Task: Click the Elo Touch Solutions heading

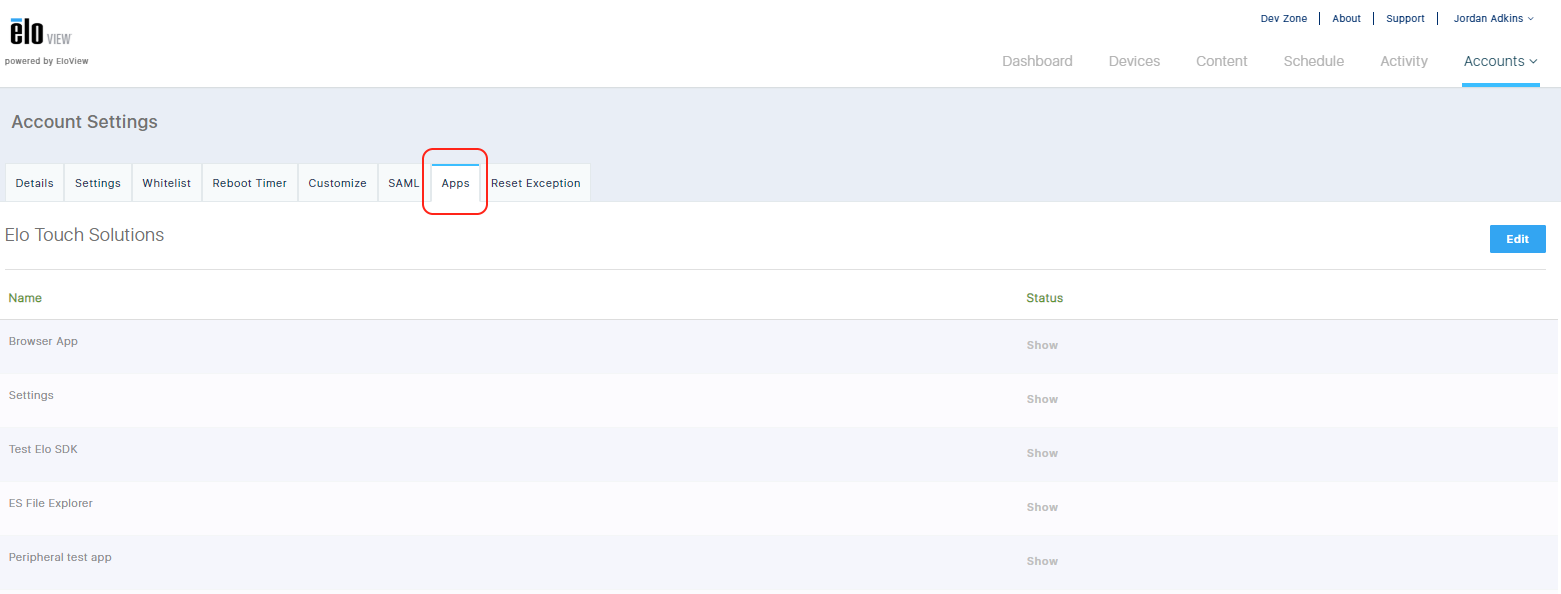Action: coord(84,235)
